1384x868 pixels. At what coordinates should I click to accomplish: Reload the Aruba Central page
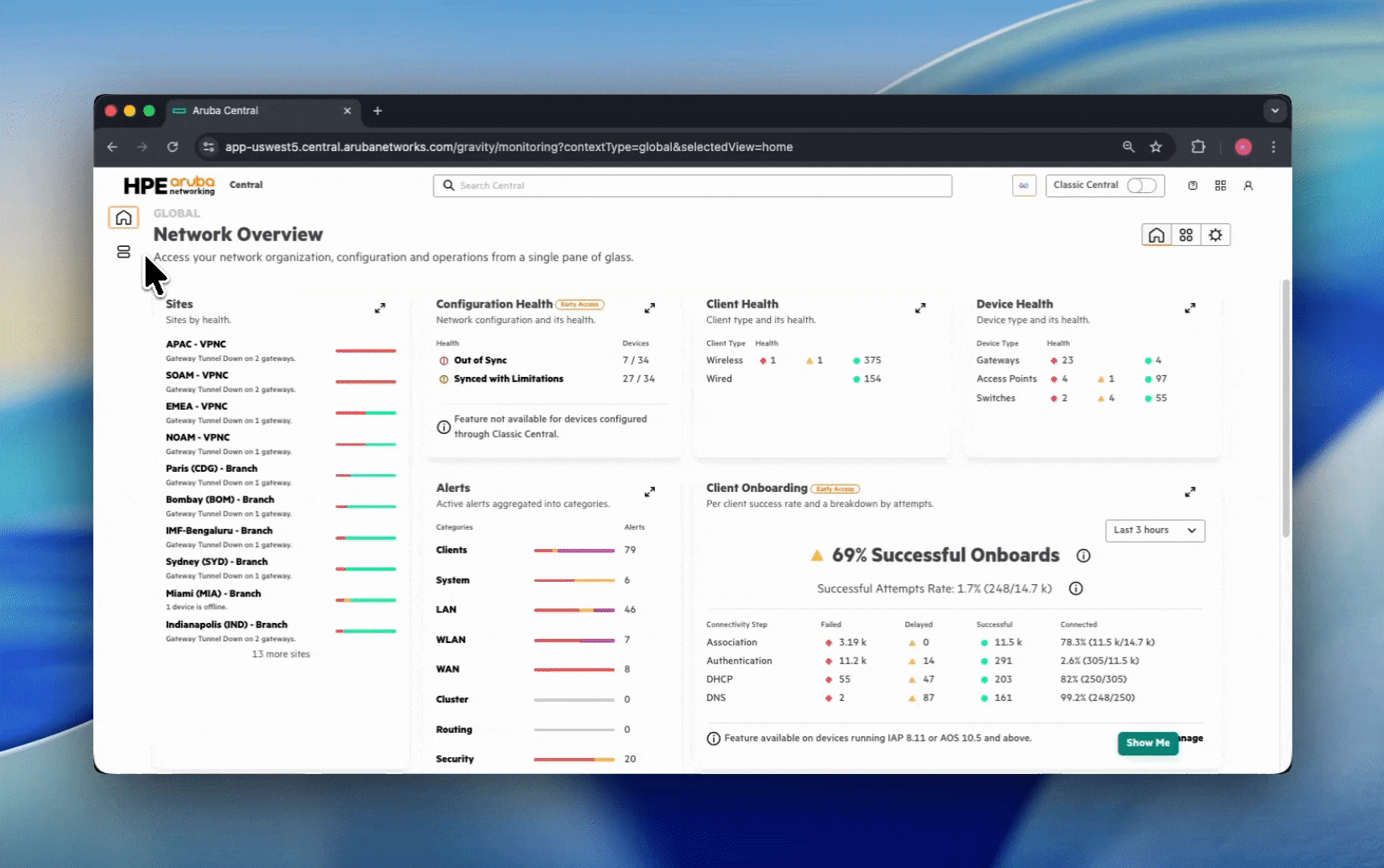(x=172, y=147)
